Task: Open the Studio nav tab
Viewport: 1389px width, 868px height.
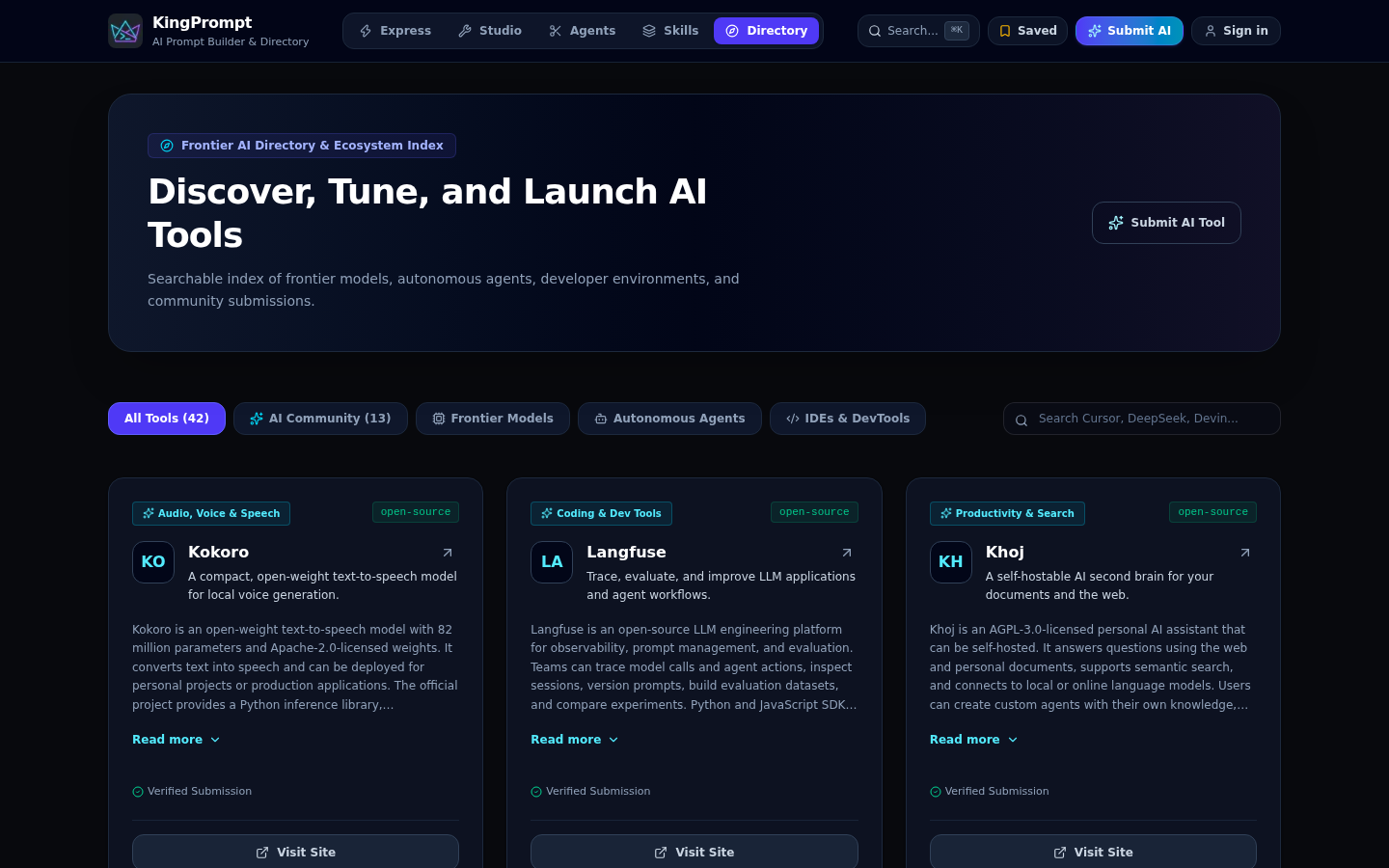Action: pos(490,31)
